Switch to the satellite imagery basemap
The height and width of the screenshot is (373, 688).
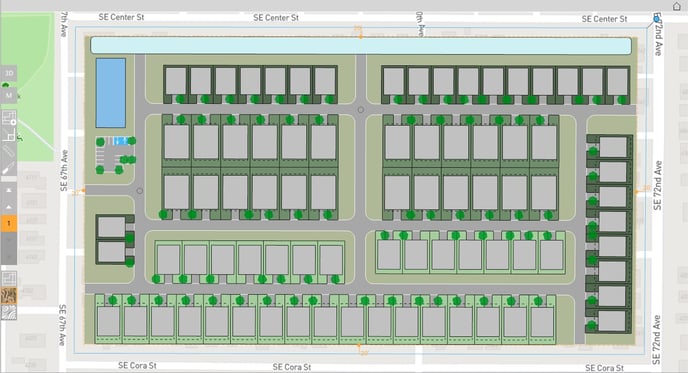click(9, 295)
